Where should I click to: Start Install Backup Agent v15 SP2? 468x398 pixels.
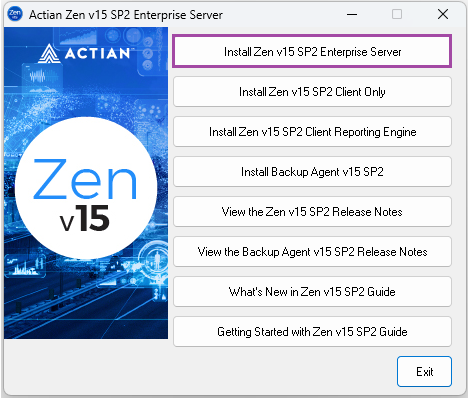tap(312, 172)
